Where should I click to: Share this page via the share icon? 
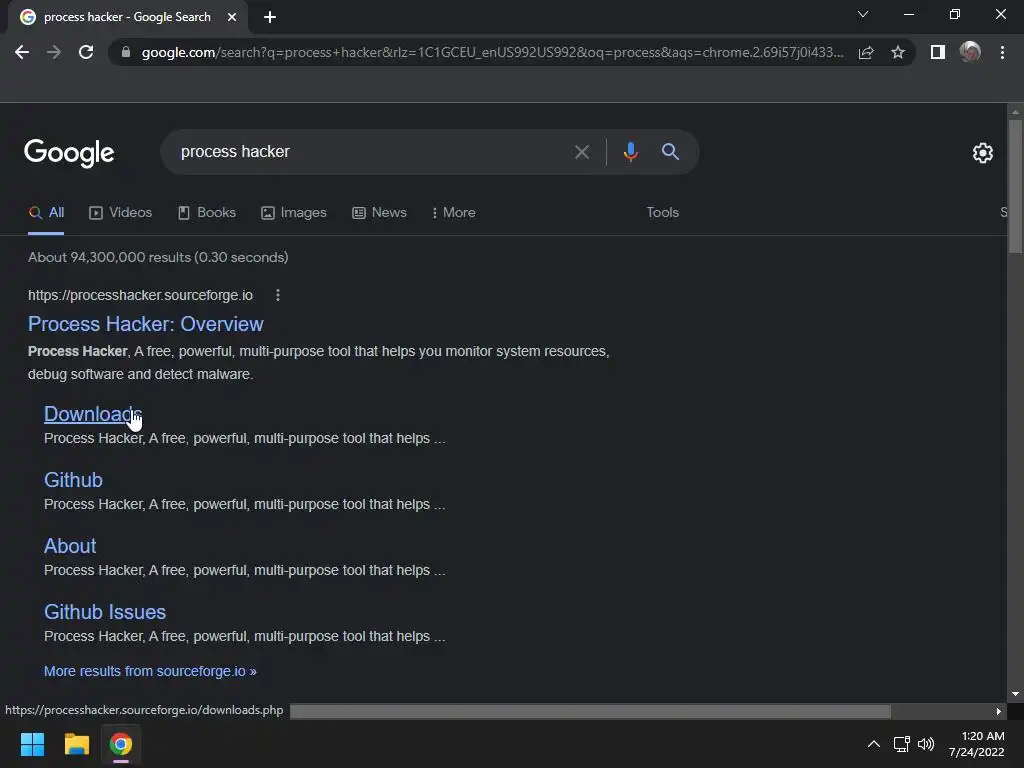pos(866,52)
